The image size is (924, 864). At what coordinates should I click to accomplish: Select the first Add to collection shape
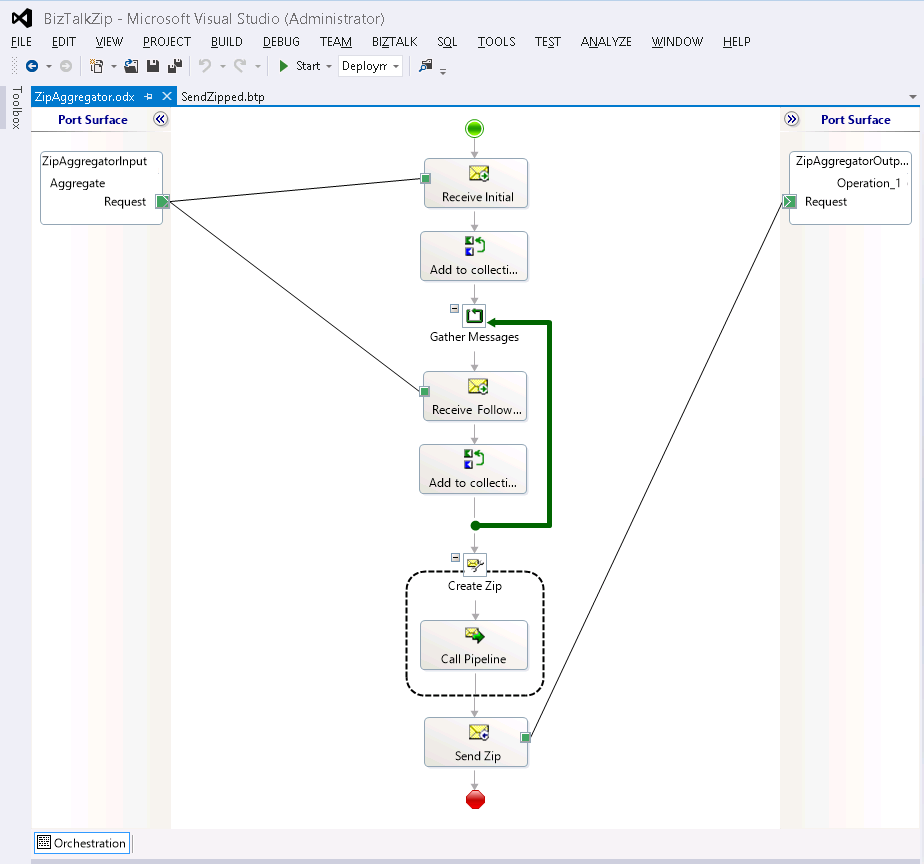(474, 256)
